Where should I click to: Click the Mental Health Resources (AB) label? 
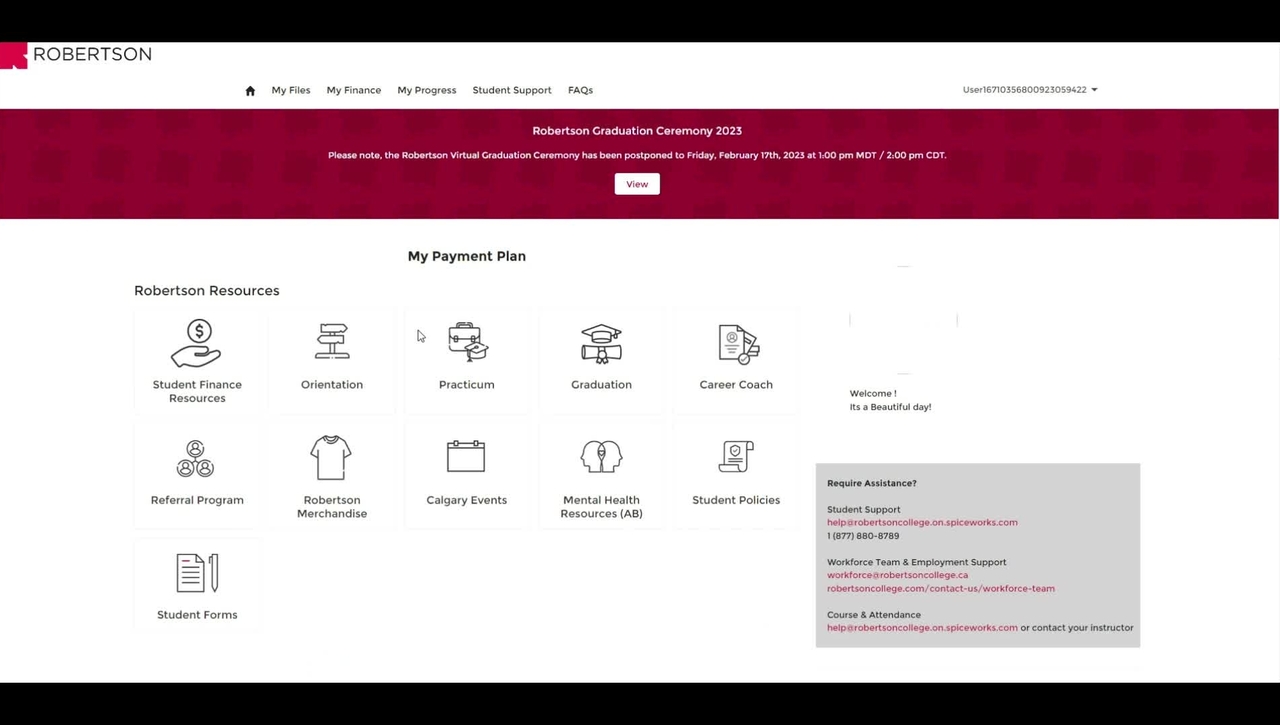tap(601, 507)
